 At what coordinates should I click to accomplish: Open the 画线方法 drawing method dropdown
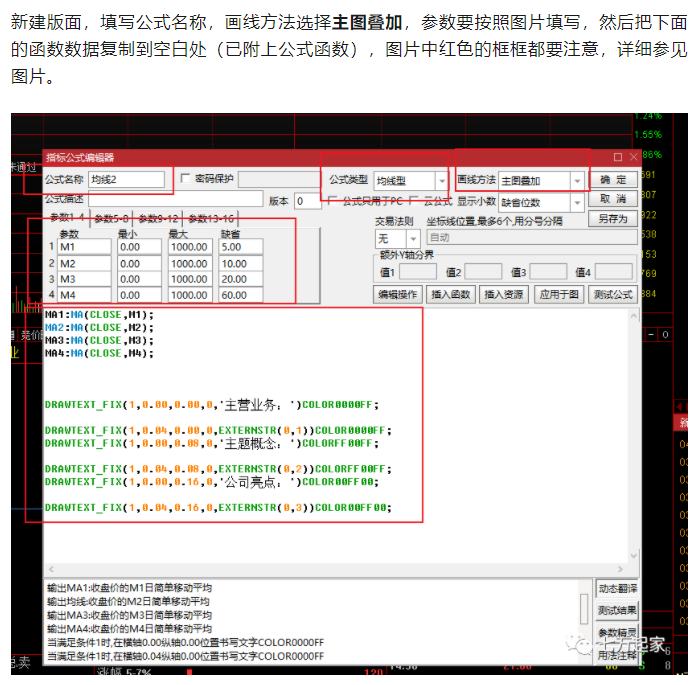577,181
